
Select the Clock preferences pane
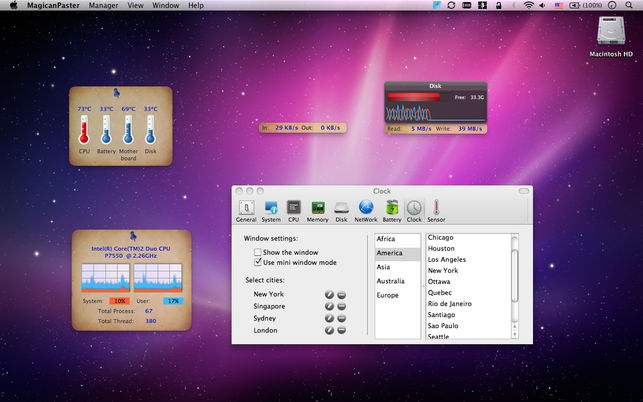click(414, 211)
